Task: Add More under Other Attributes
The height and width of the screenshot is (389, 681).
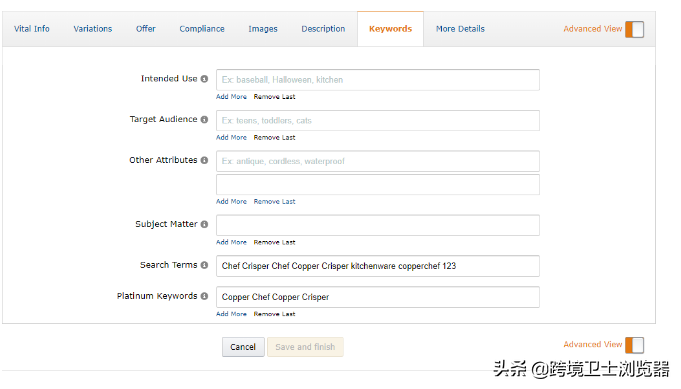Action: click(231, 201)
